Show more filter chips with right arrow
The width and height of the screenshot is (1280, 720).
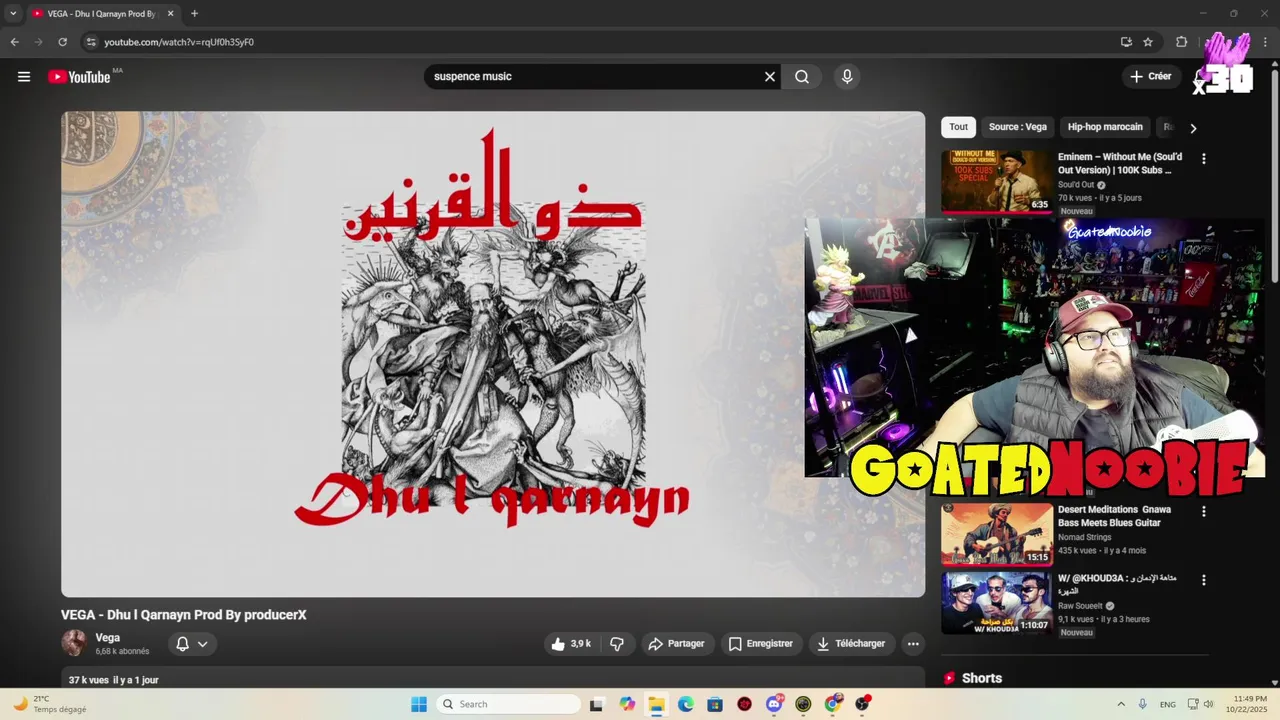(1193, 128)
